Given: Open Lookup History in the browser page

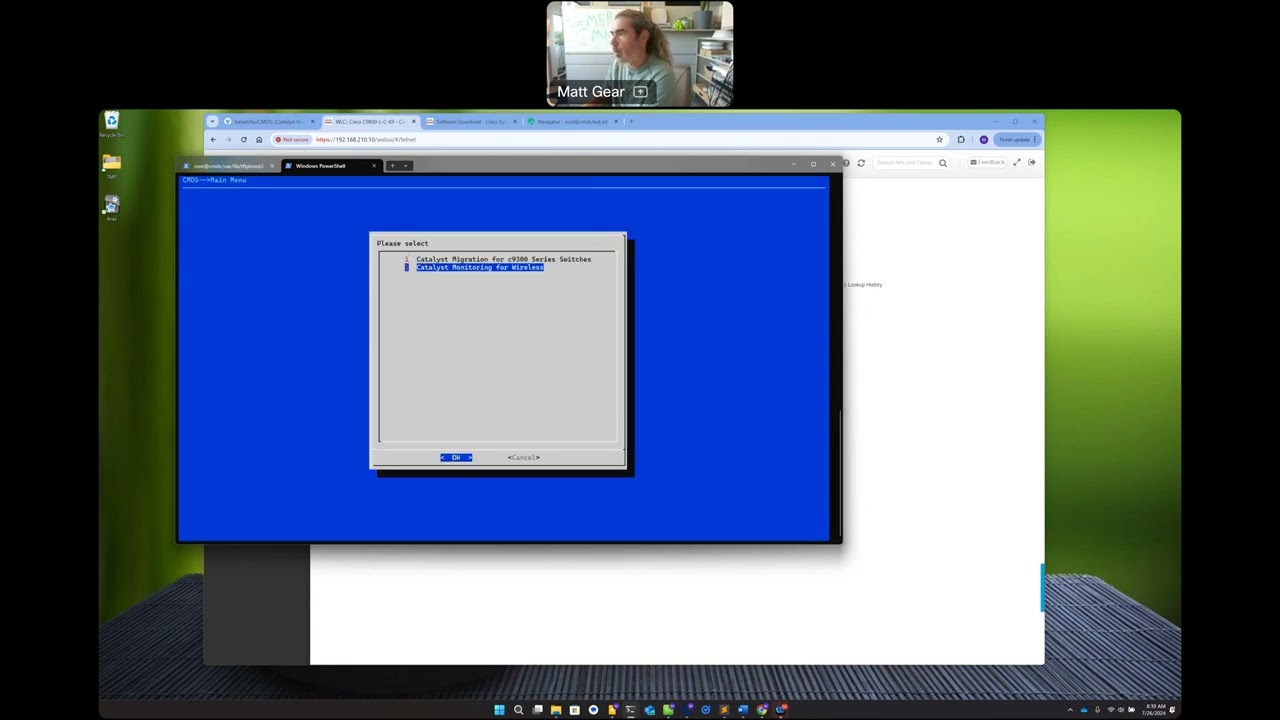Looking at the screenshot, I should pyautogui.click(x=864, y=285).
